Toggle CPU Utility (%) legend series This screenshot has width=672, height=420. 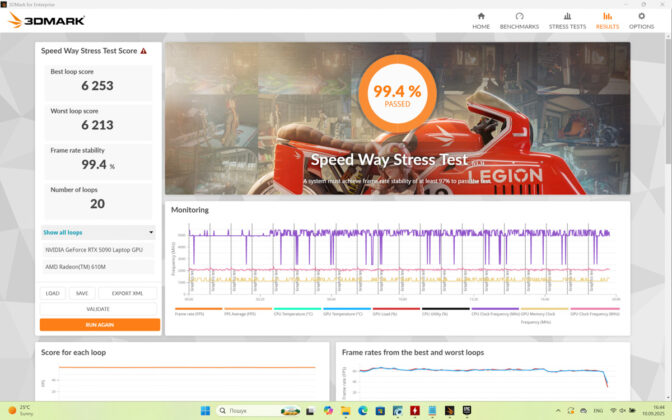point(446,312)
